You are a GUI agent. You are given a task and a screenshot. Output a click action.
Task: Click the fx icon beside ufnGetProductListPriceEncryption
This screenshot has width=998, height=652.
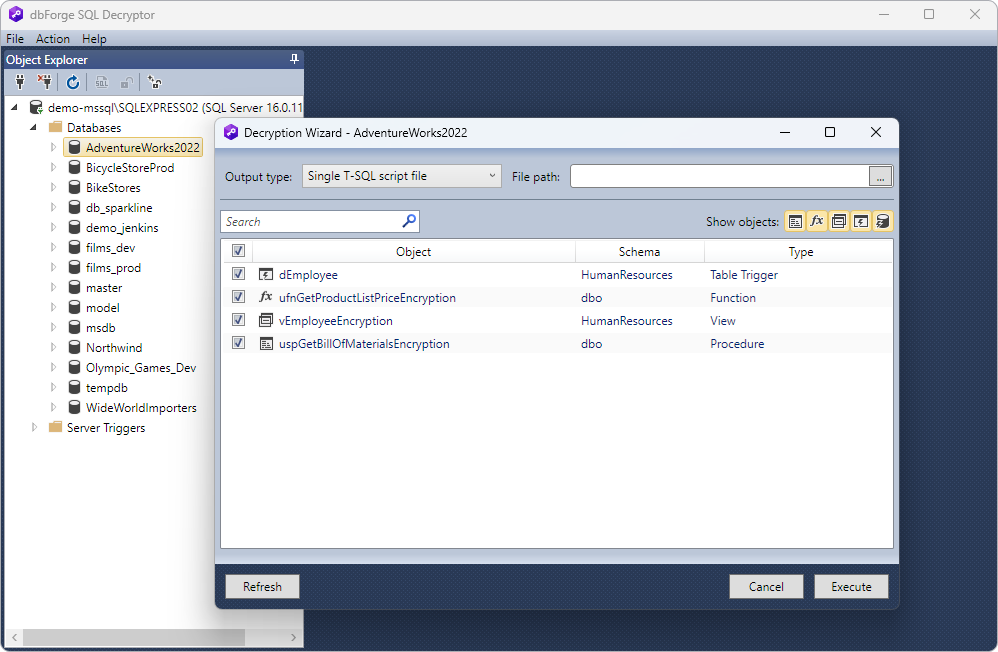coord(265,297)
